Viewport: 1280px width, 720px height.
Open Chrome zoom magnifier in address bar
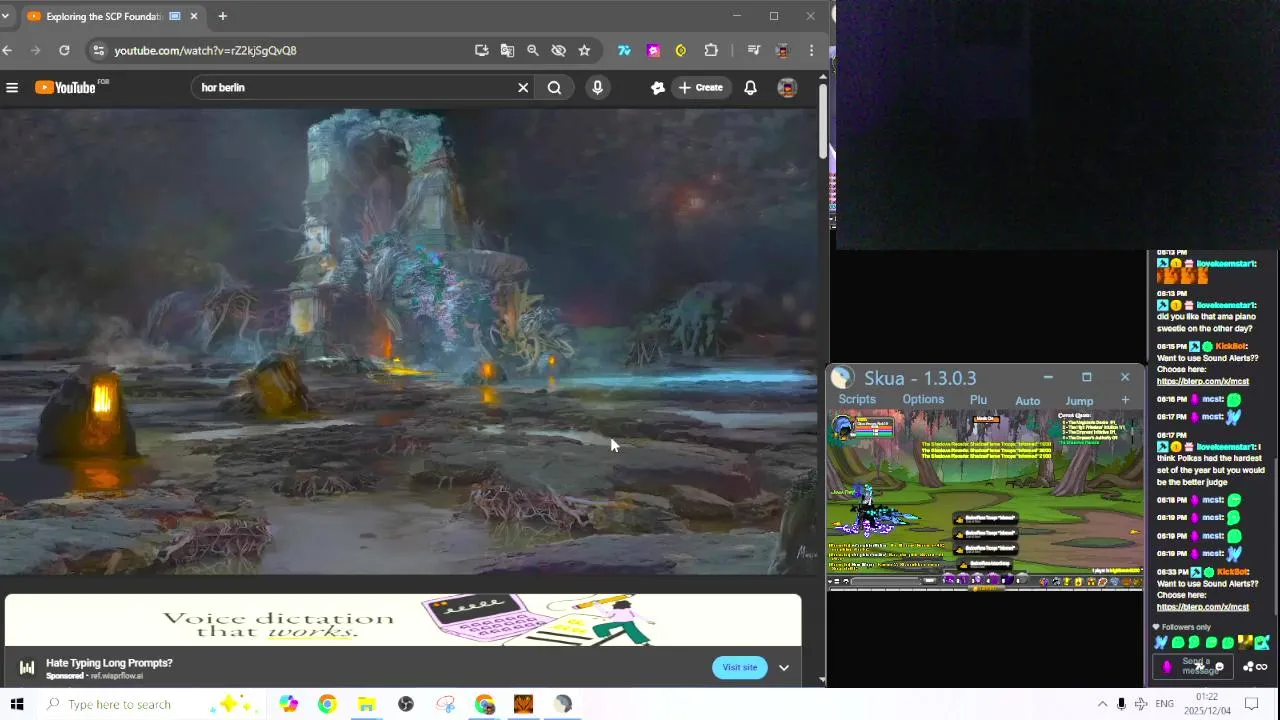coord(533,50)
